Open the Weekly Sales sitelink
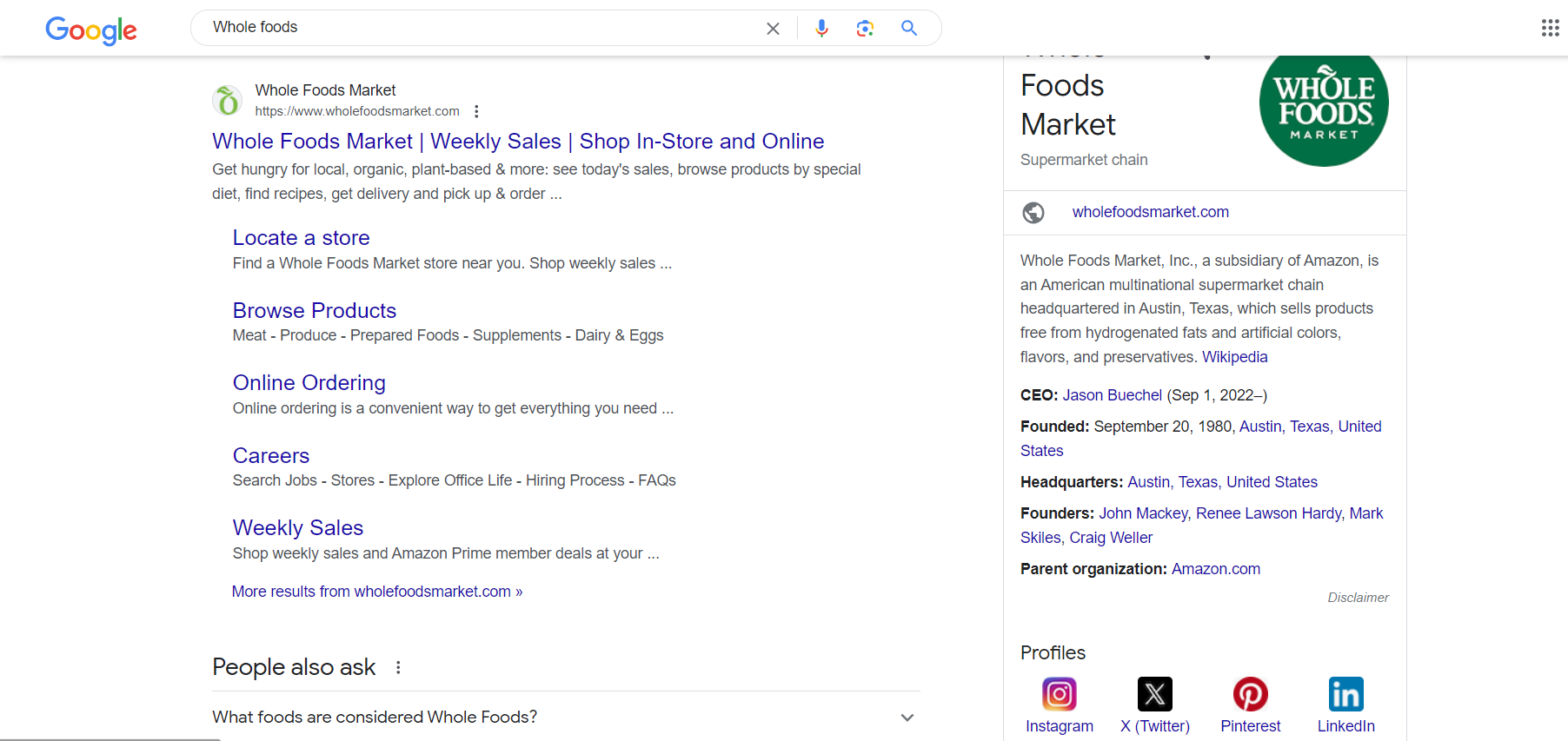1568x741 pixels. coord(298,528)
